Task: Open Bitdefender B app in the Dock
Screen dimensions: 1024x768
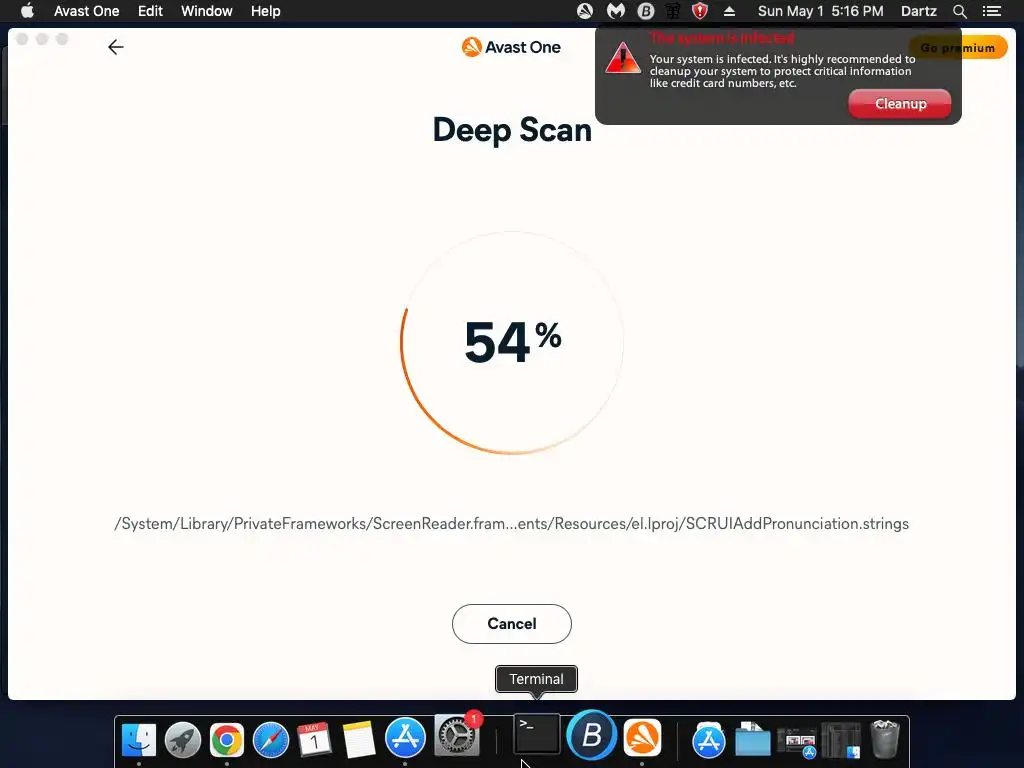Action: tap(591, 734)
